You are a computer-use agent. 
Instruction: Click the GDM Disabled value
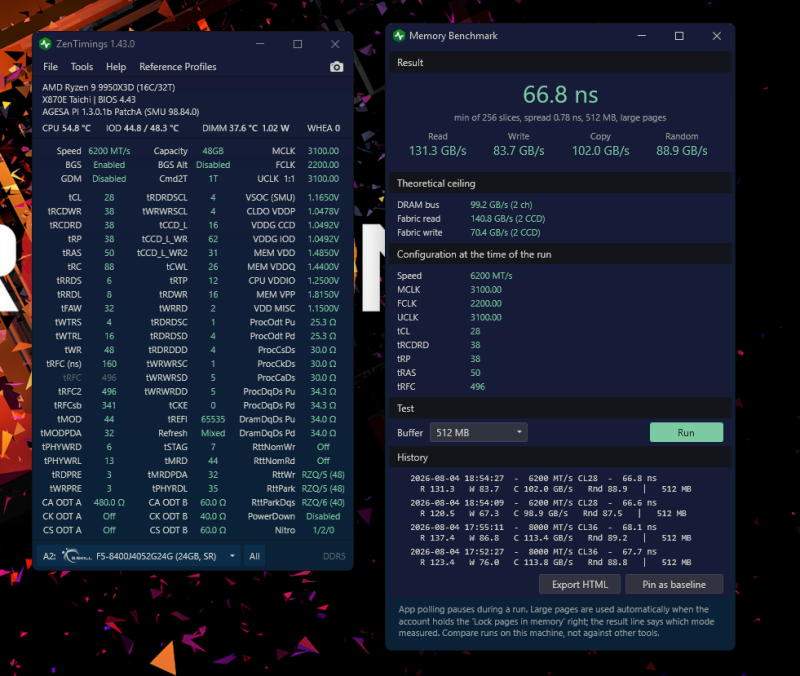coord(109,179)
